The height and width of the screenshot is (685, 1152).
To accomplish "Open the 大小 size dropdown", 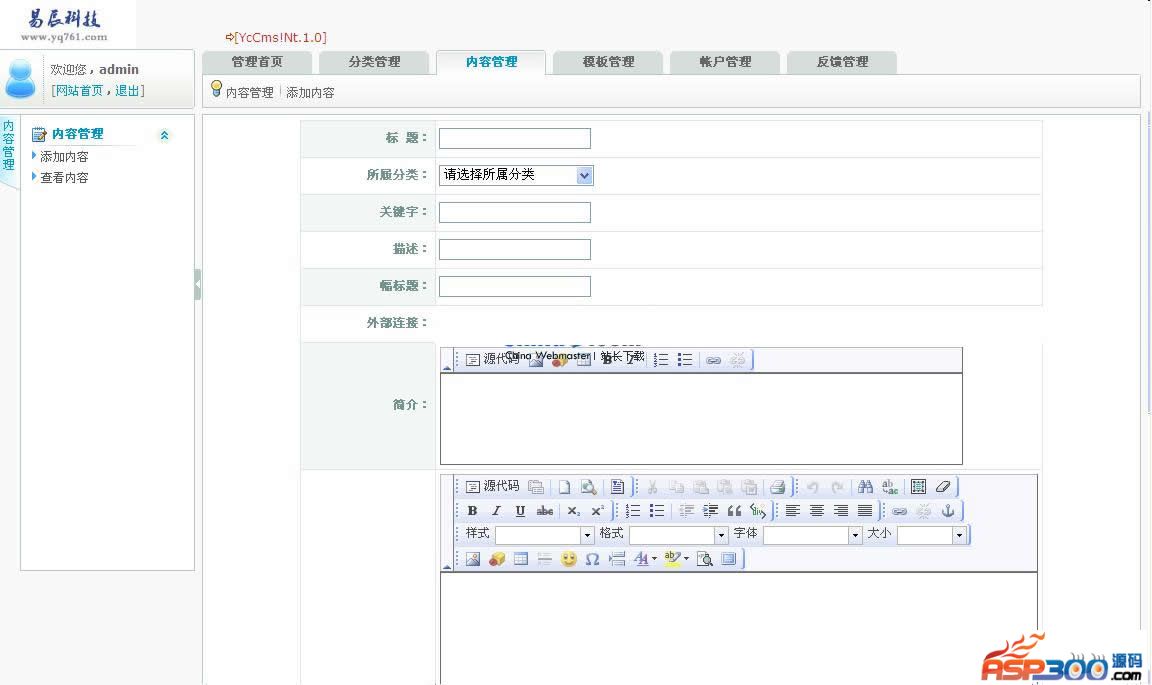I will click(959, 535).
